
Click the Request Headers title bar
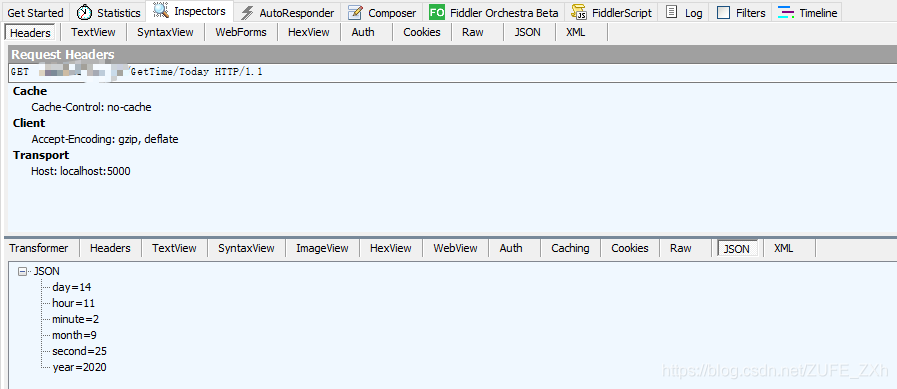[x=452, y=55]
